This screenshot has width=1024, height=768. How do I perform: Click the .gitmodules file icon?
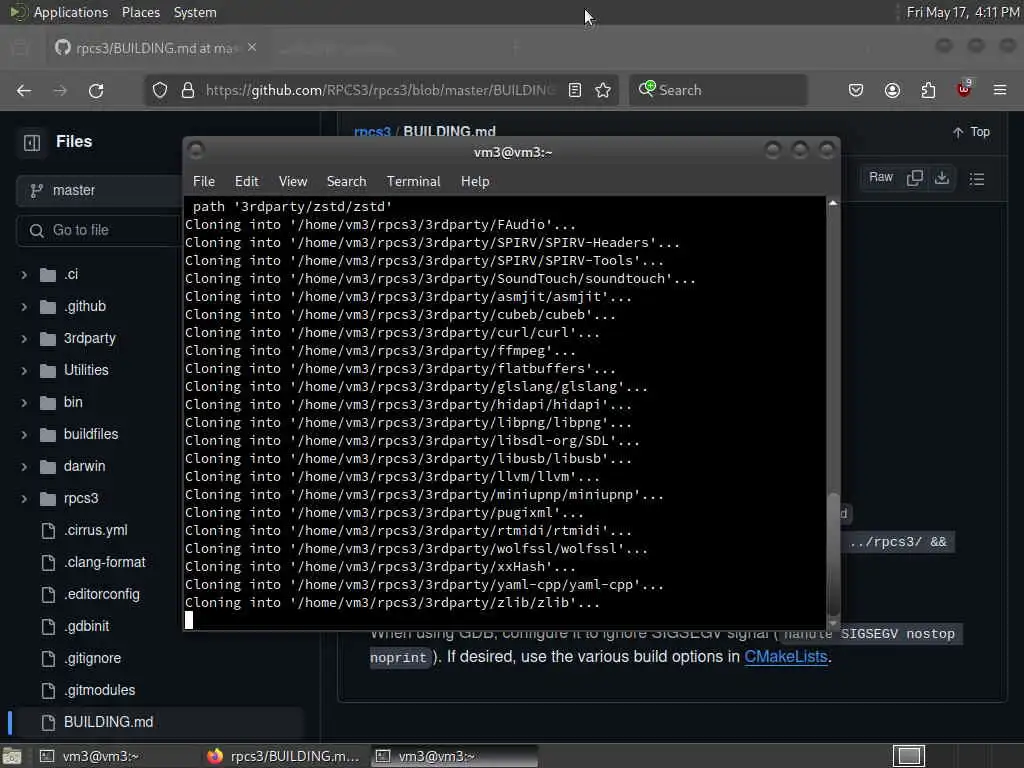click(x=48, y=690)
